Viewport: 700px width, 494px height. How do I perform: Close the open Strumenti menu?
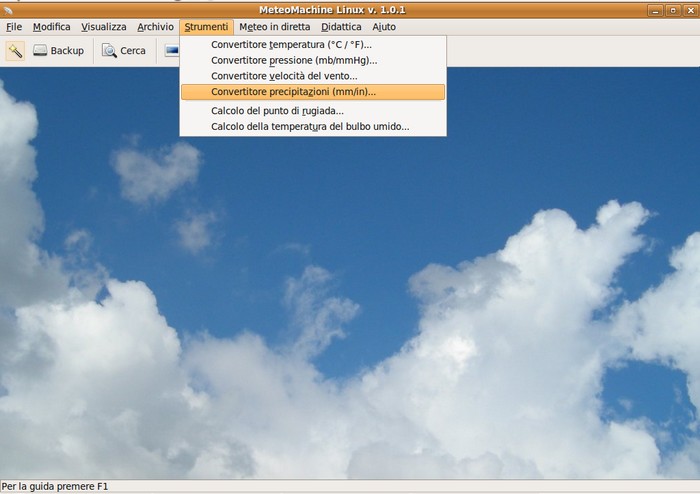click(x=206, y=27)
